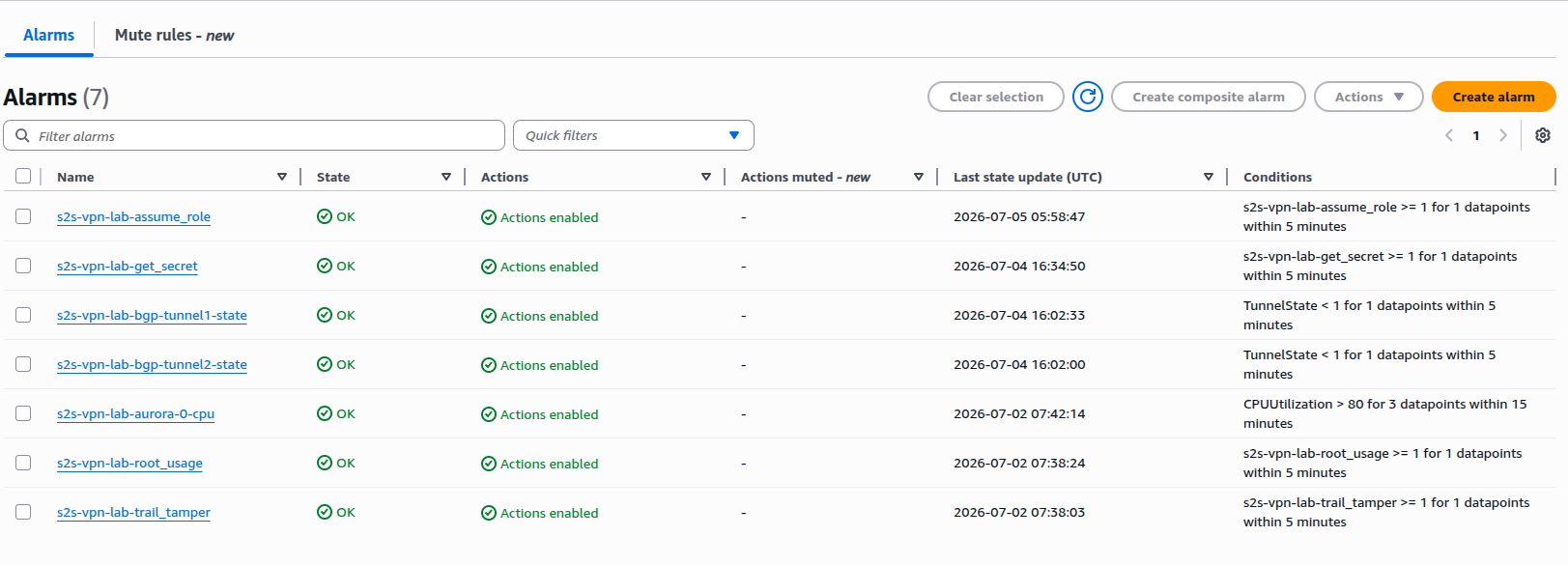The image size is (1568, 565).
Task: Open the s2s-vpn-lab-aurora-0-cpu alarm link
Action: 135,413
